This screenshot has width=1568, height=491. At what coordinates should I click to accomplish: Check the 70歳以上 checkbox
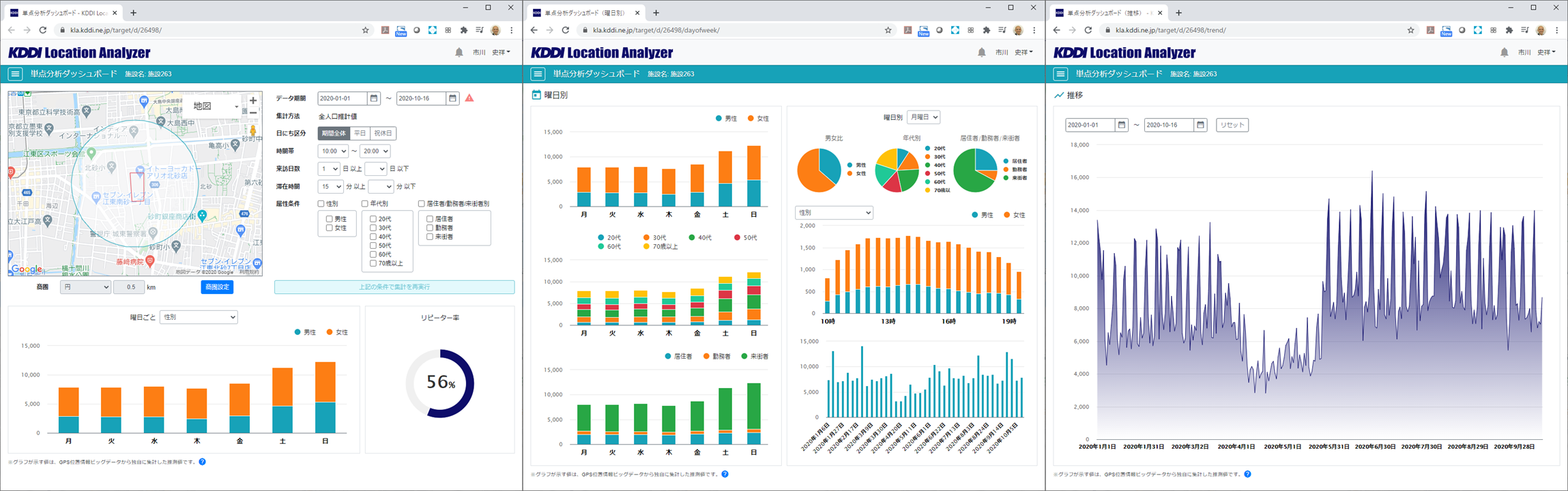click(x=373, y=263)
